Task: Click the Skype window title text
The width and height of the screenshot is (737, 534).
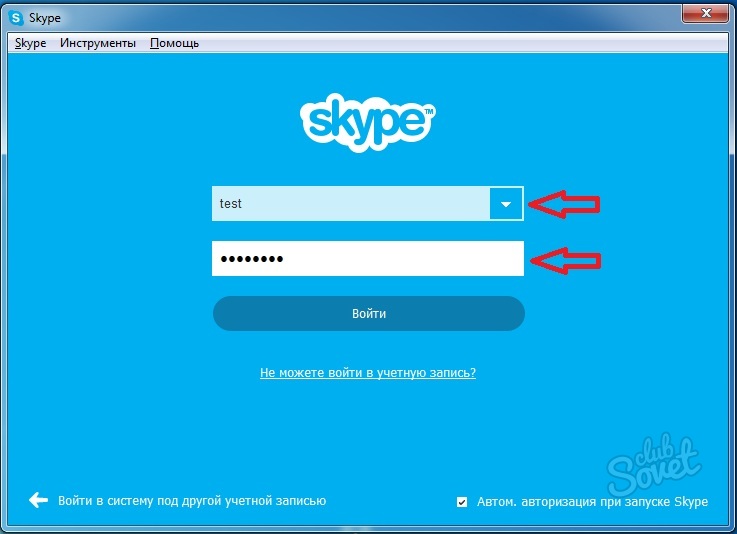Action: [45, 18]
